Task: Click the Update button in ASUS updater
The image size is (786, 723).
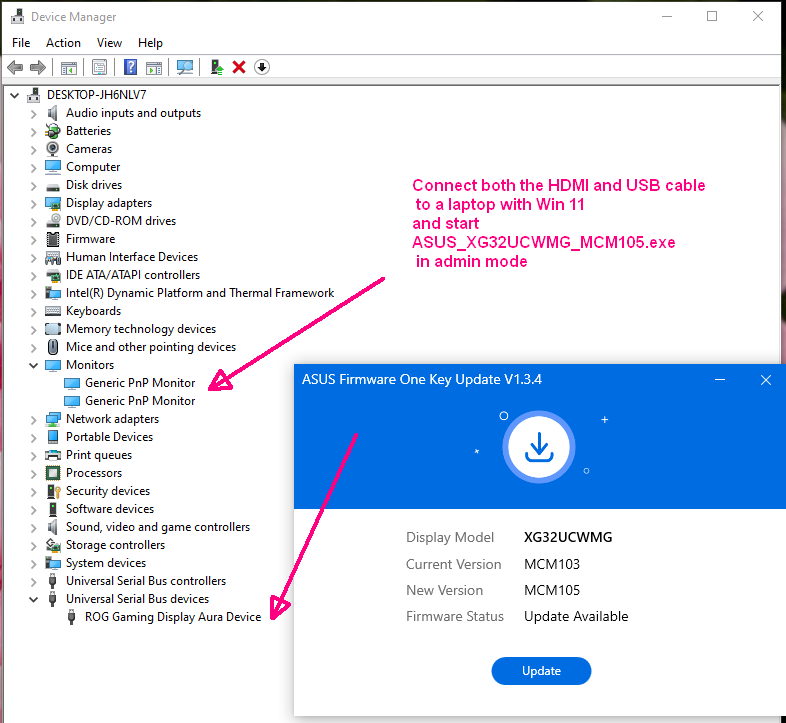Action: coord(541,671)
